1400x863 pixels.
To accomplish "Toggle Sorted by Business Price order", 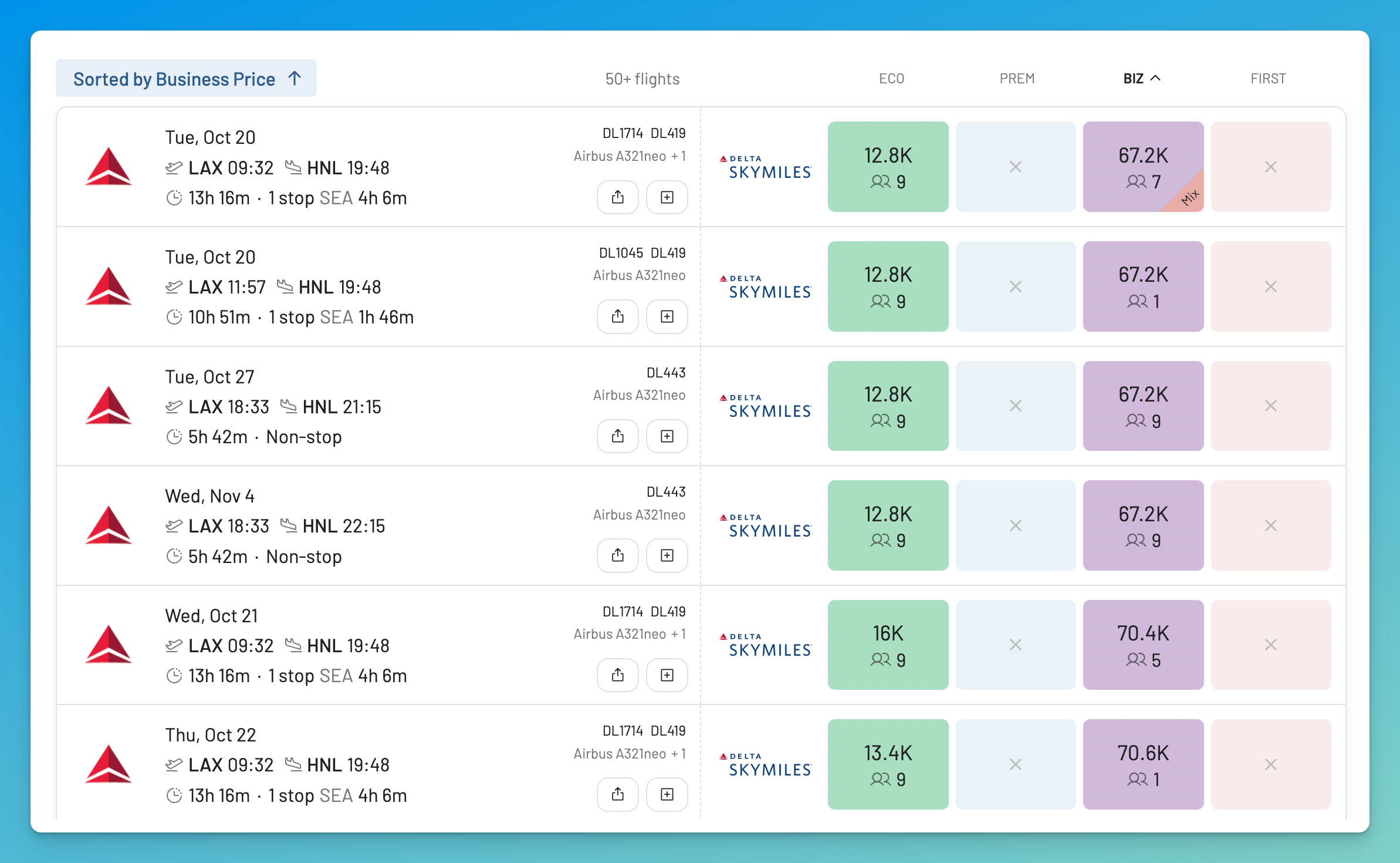I will point(186,79).
